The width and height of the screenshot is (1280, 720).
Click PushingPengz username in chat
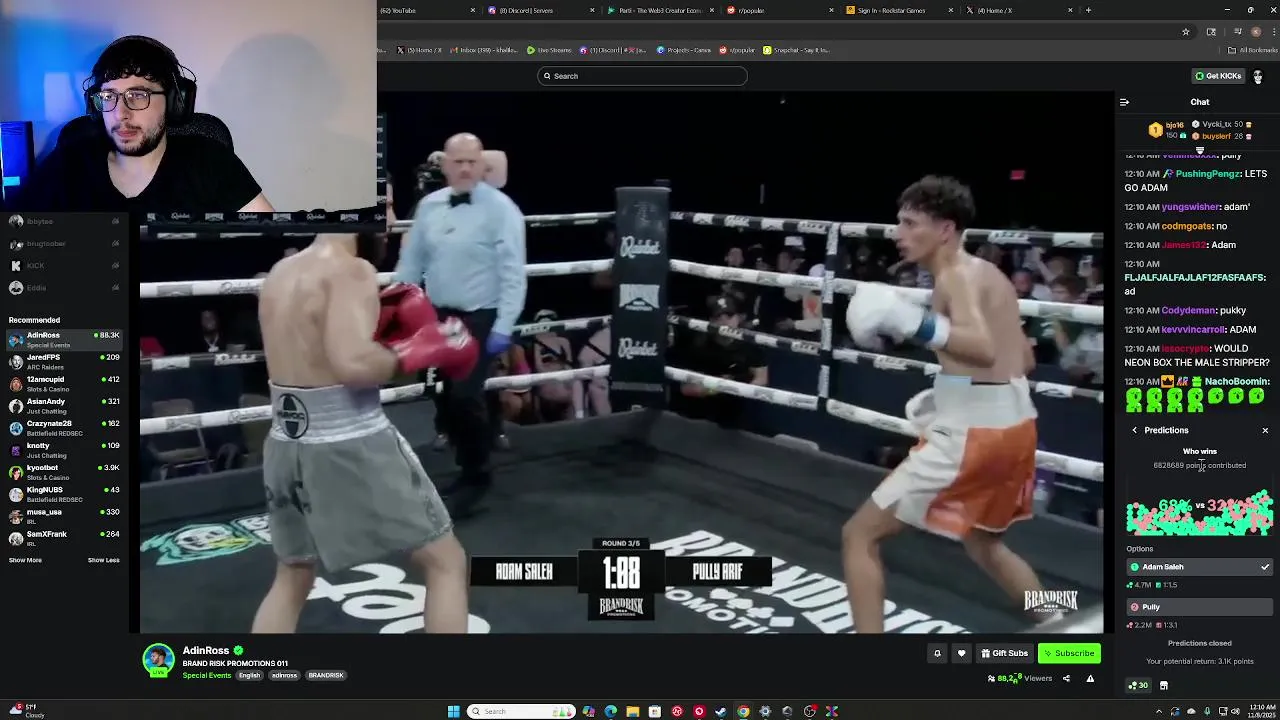1208,174
